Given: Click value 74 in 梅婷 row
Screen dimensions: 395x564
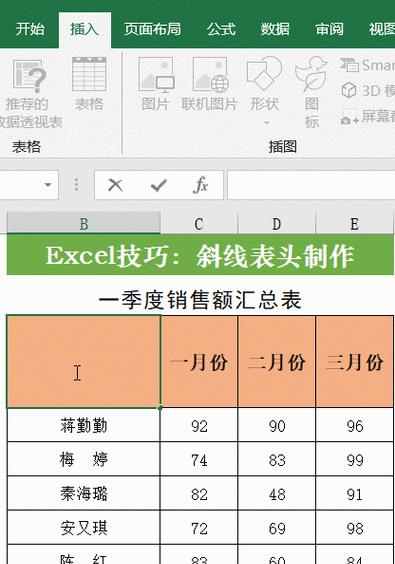Looking at the screenshot, I should pos(199,460).
